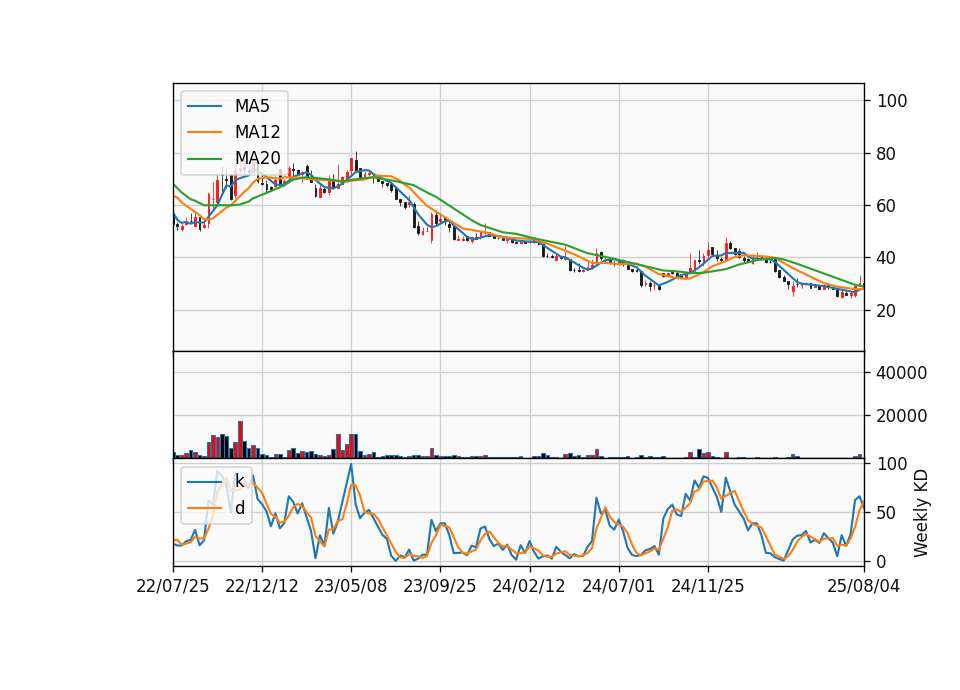This screenshot has width=960, height=690.
Task: Click the MA5 legend label
Action: point(252,106)
